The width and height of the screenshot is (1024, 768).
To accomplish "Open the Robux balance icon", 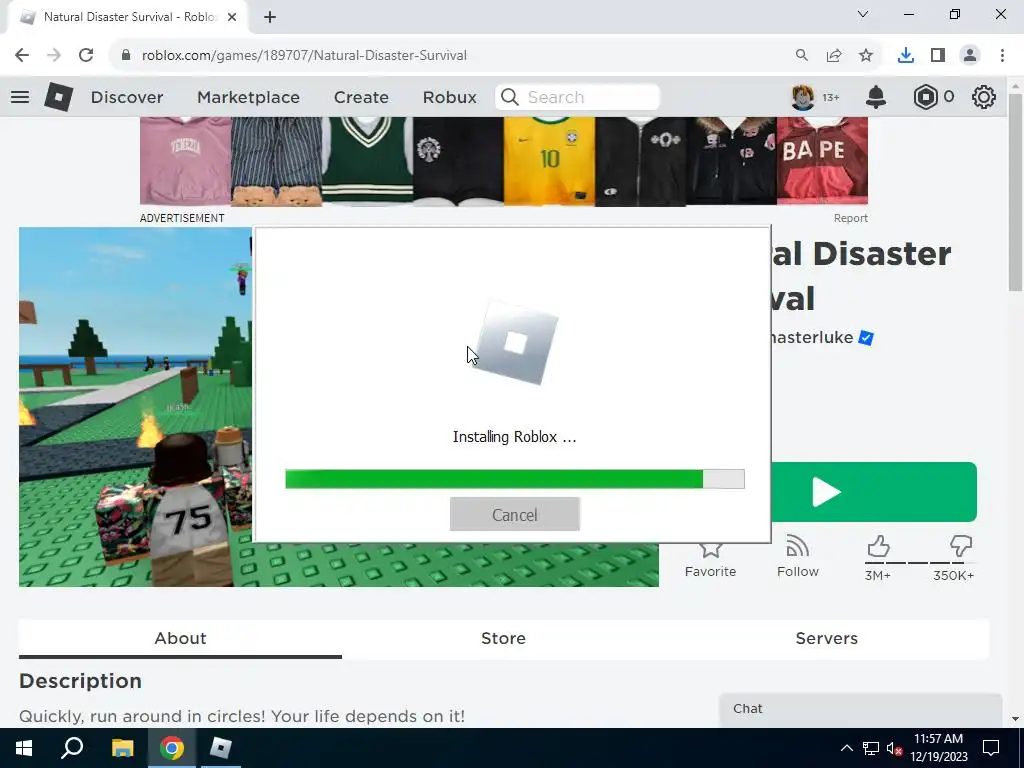I will [x=925, y=97].
